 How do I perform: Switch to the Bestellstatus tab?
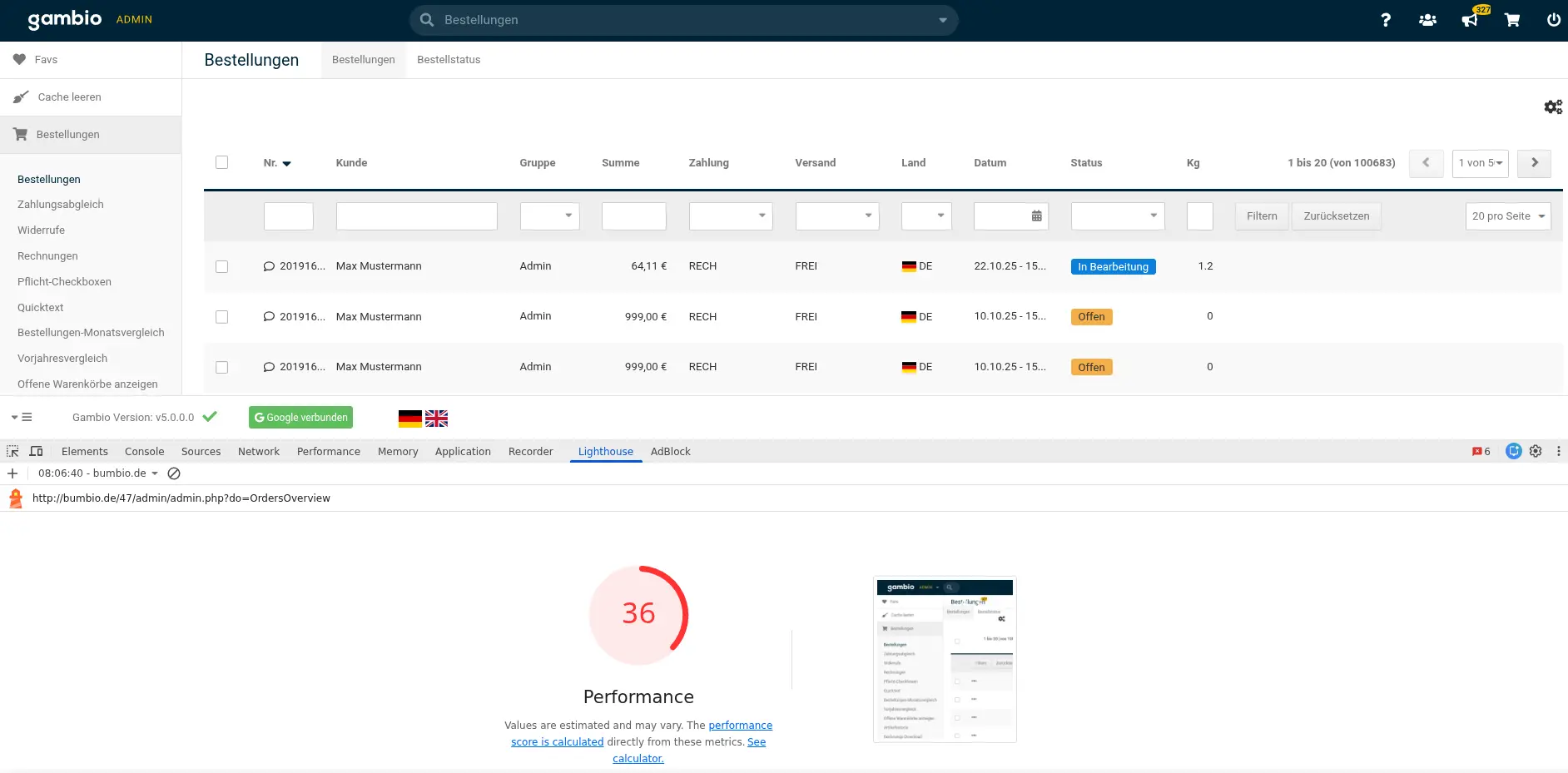pyautogui.click(x=449, y=60)
